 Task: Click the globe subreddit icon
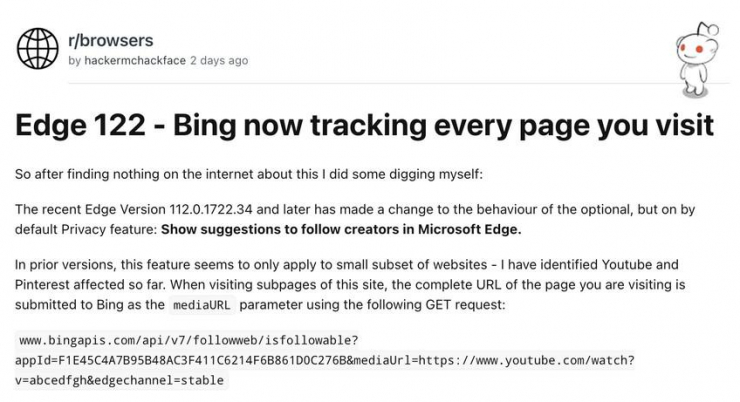[x=37, y=49]
